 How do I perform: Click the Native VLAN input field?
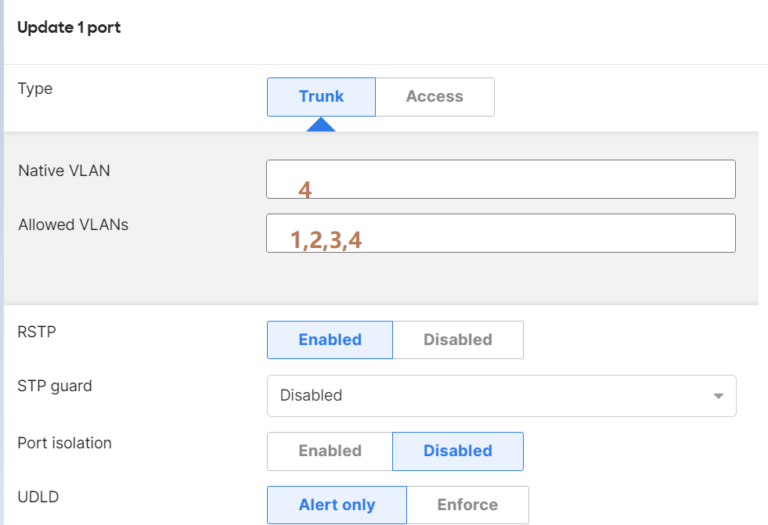501,179
